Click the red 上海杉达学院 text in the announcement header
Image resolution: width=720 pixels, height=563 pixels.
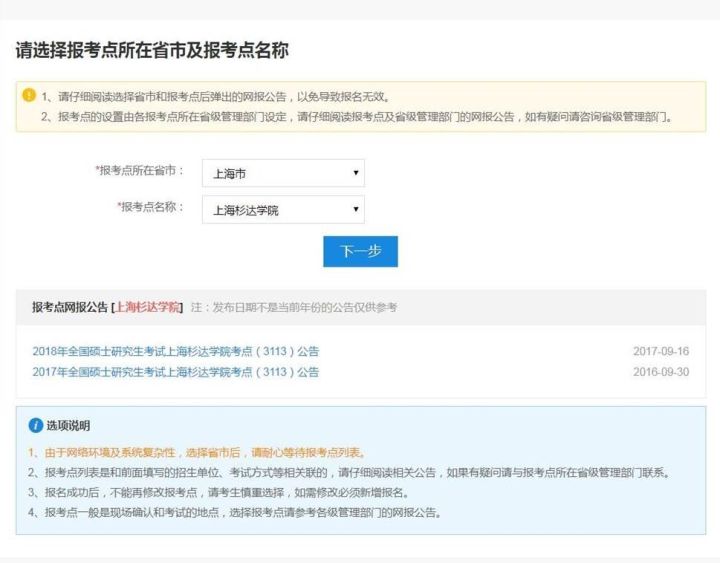click(x=148, y=307)
